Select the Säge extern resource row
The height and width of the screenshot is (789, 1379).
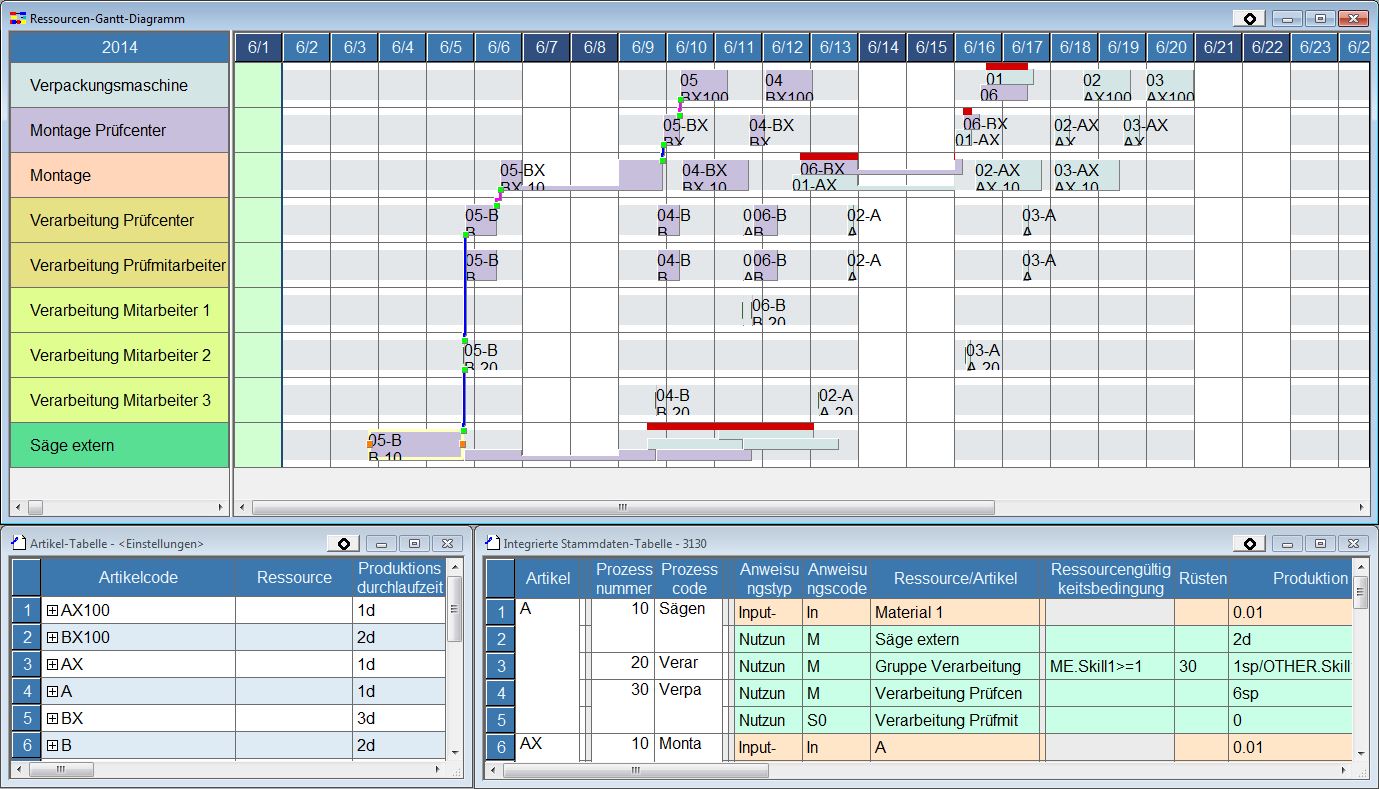[120, 445]
